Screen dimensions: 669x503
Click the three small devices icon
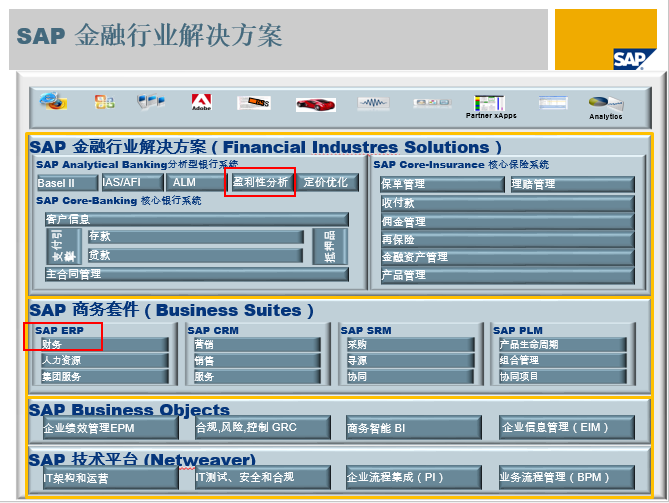coord(432,102)
